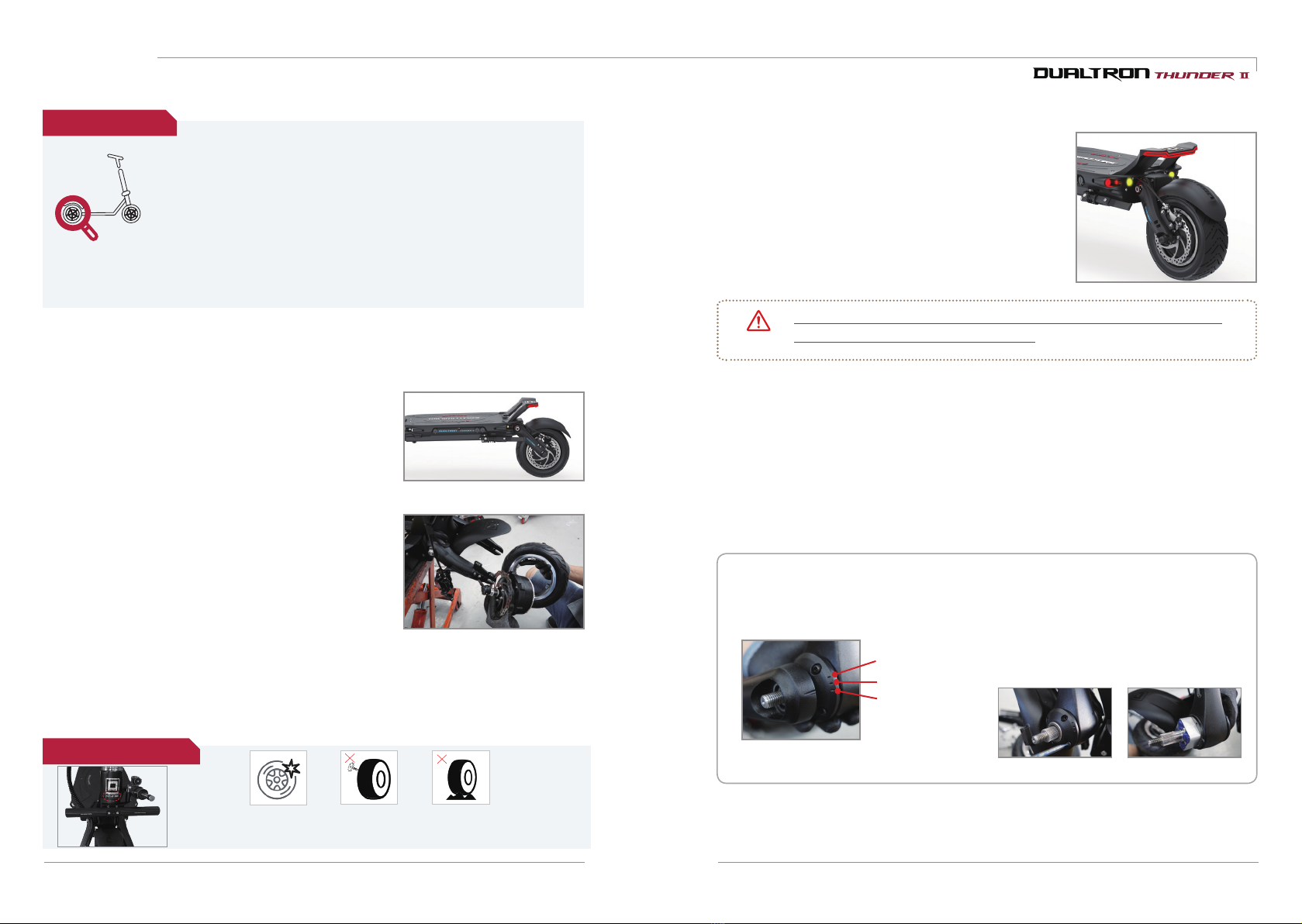Click the tire puncture burst icon
This screenshot has height=924, width=1302.
(x=278, y=777)
